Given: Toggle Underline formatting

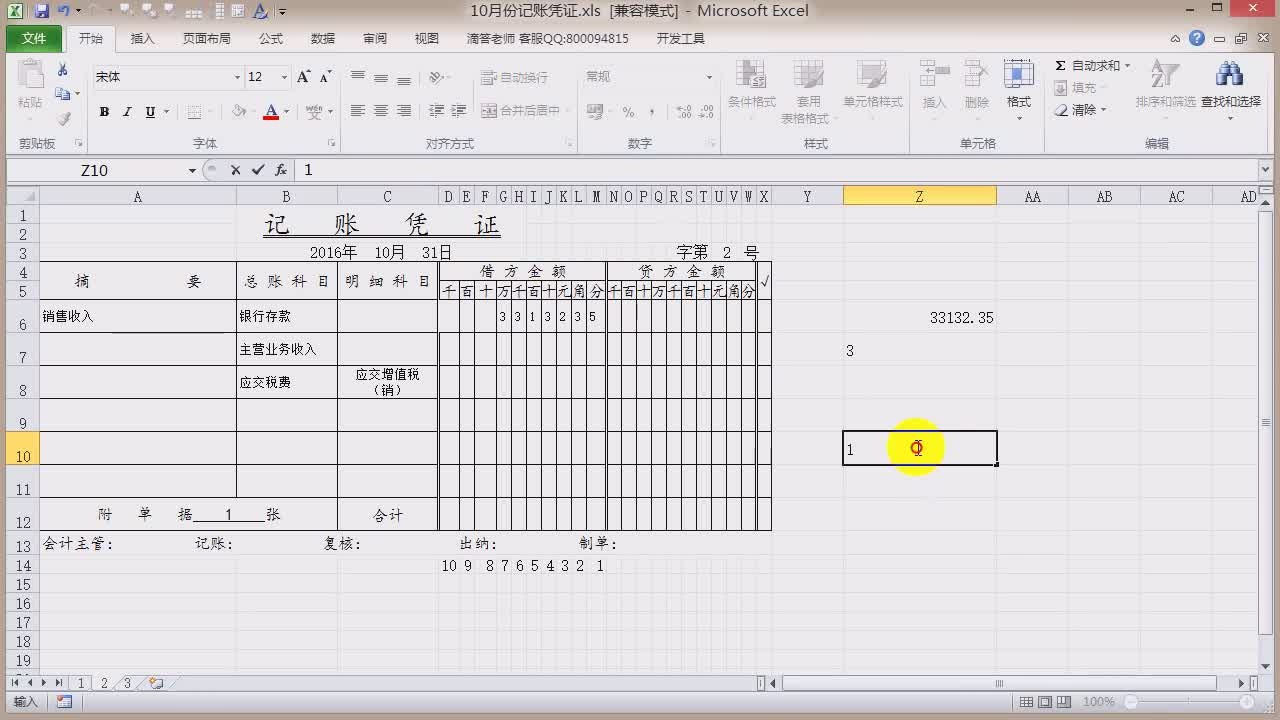Looking at the screenshot, I should tap(150, 112).
